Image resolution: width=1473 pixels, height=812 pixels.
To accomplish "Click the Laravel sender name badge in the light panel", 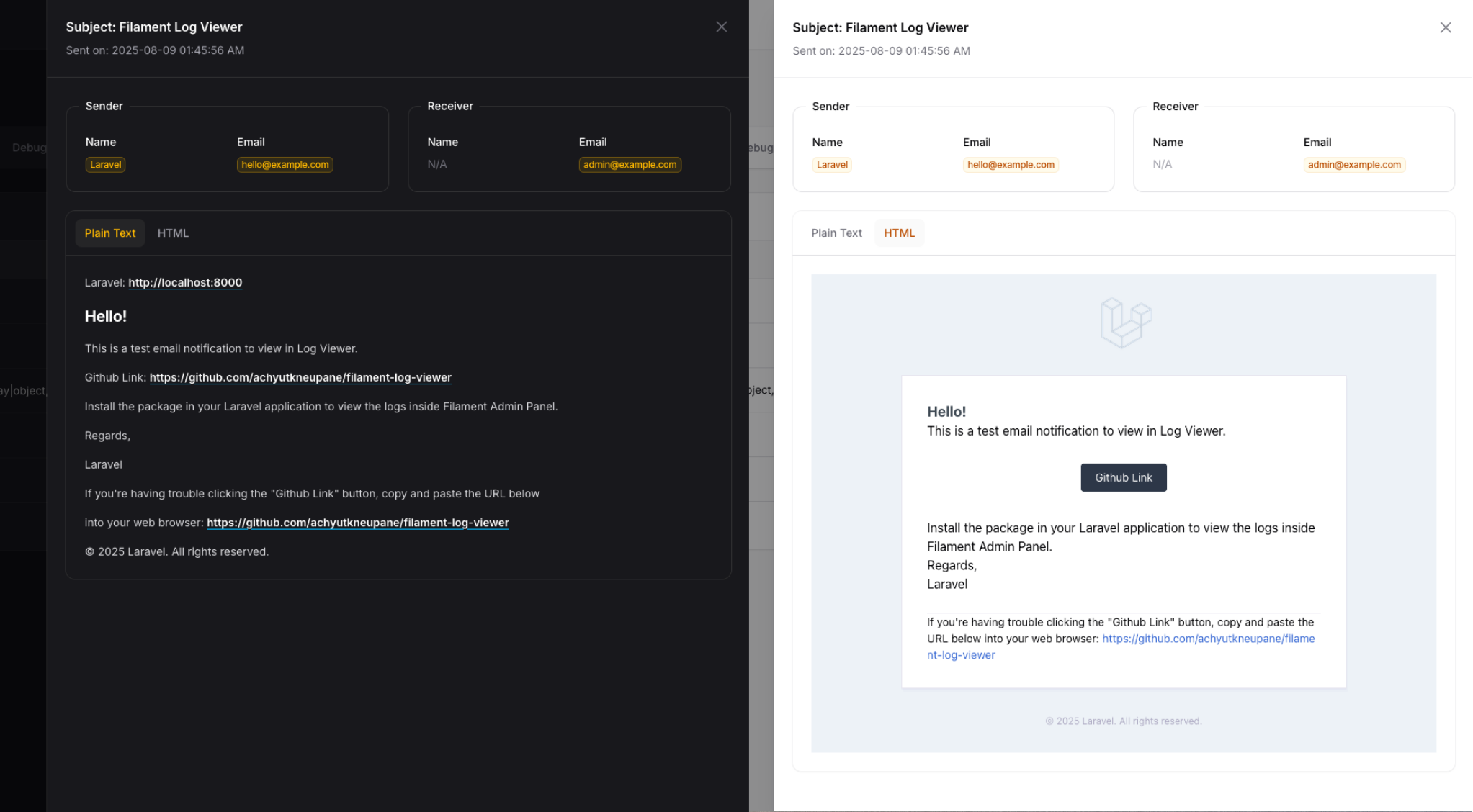I will tap(832, 165).
